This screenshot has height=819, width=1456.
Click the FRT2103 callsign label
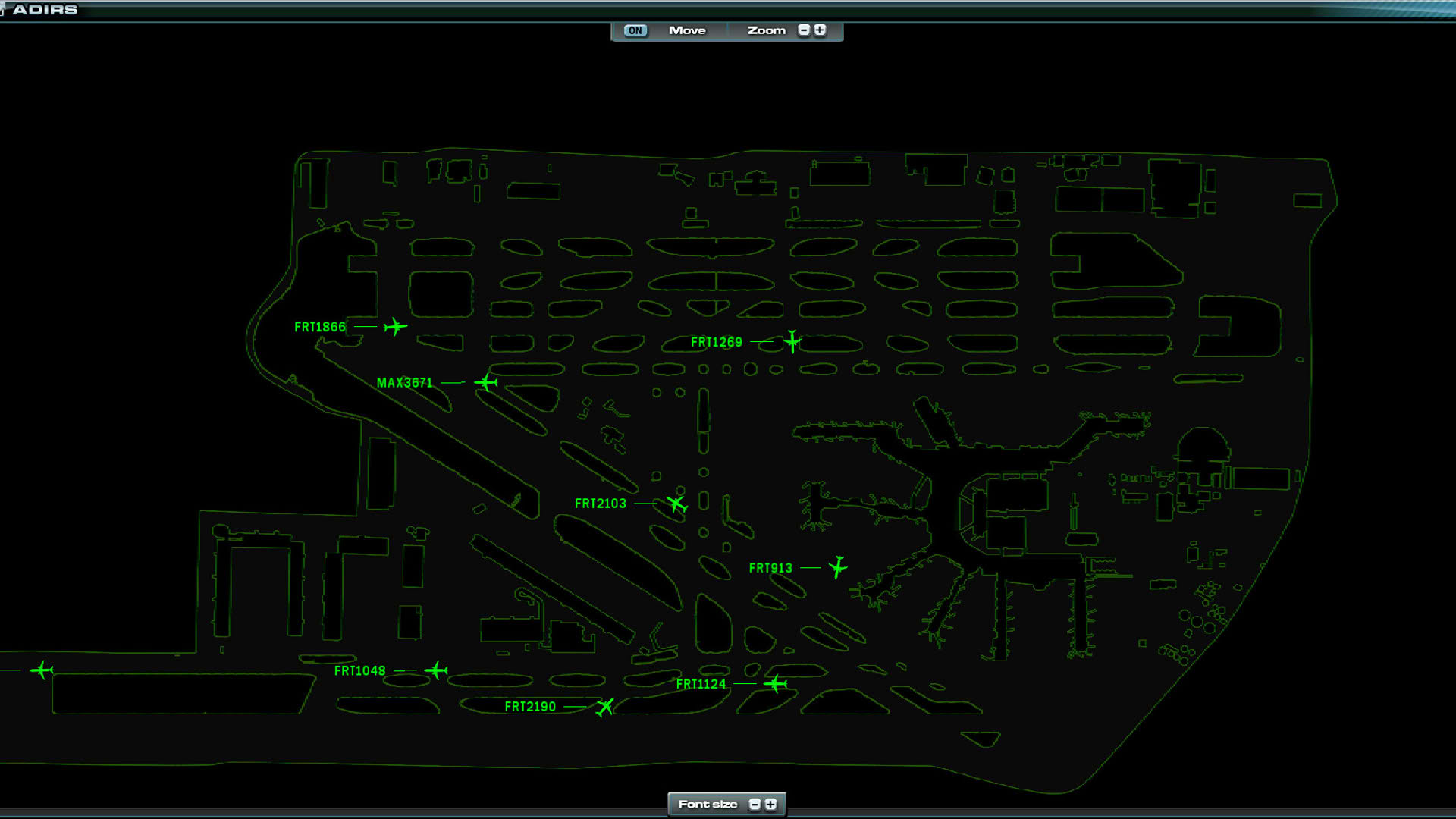(x=601, y=504)
